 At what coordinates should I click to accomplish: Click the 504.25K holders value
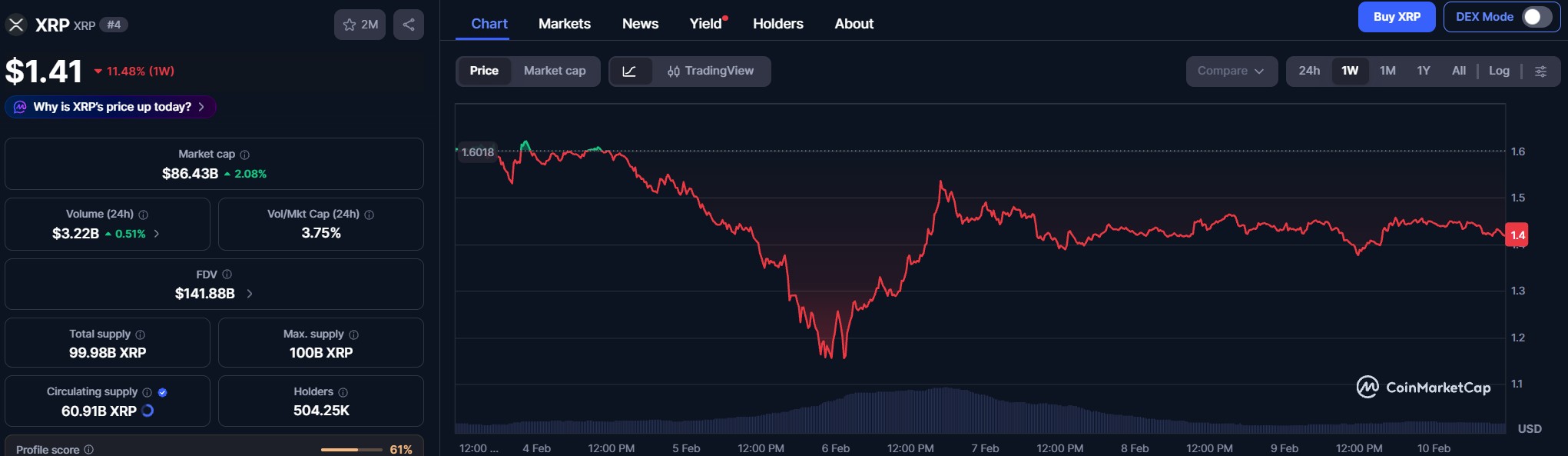tap(321, 411)
